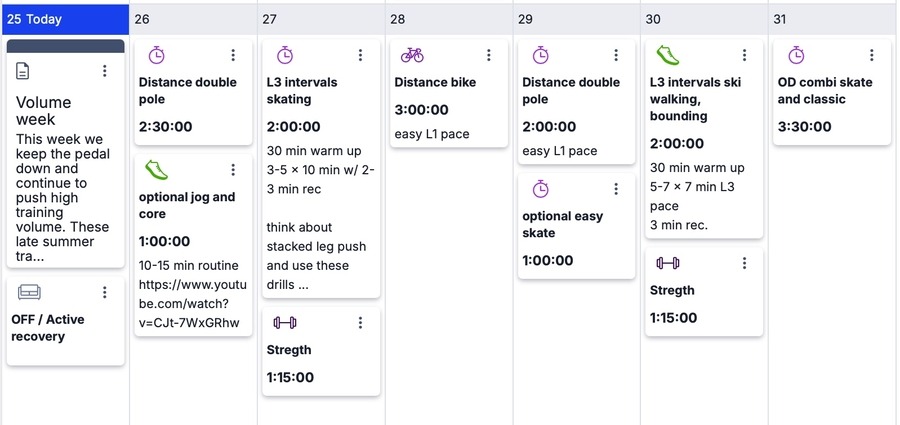
Task: Click the sofa icon on OFF / Active recovery
Action: click(x=29, y=292)
